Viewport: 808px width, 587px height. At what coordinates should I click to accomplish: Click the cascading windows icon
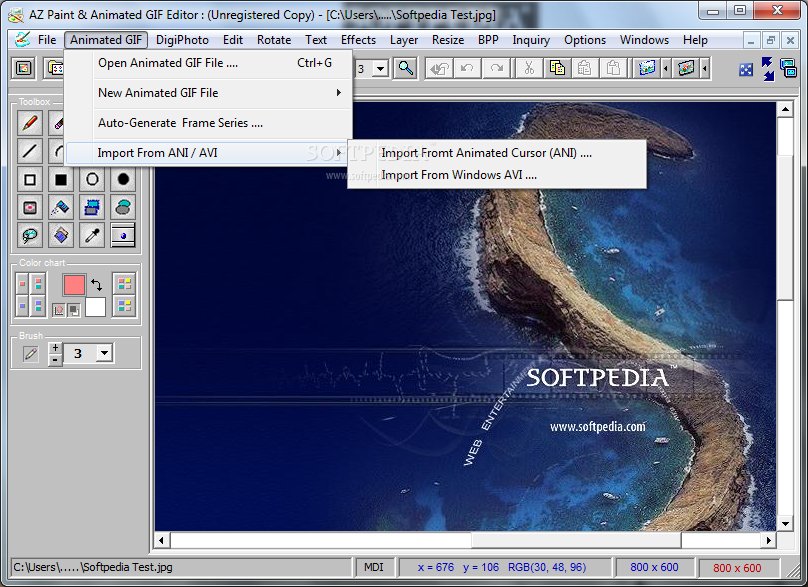click(788, 68)
